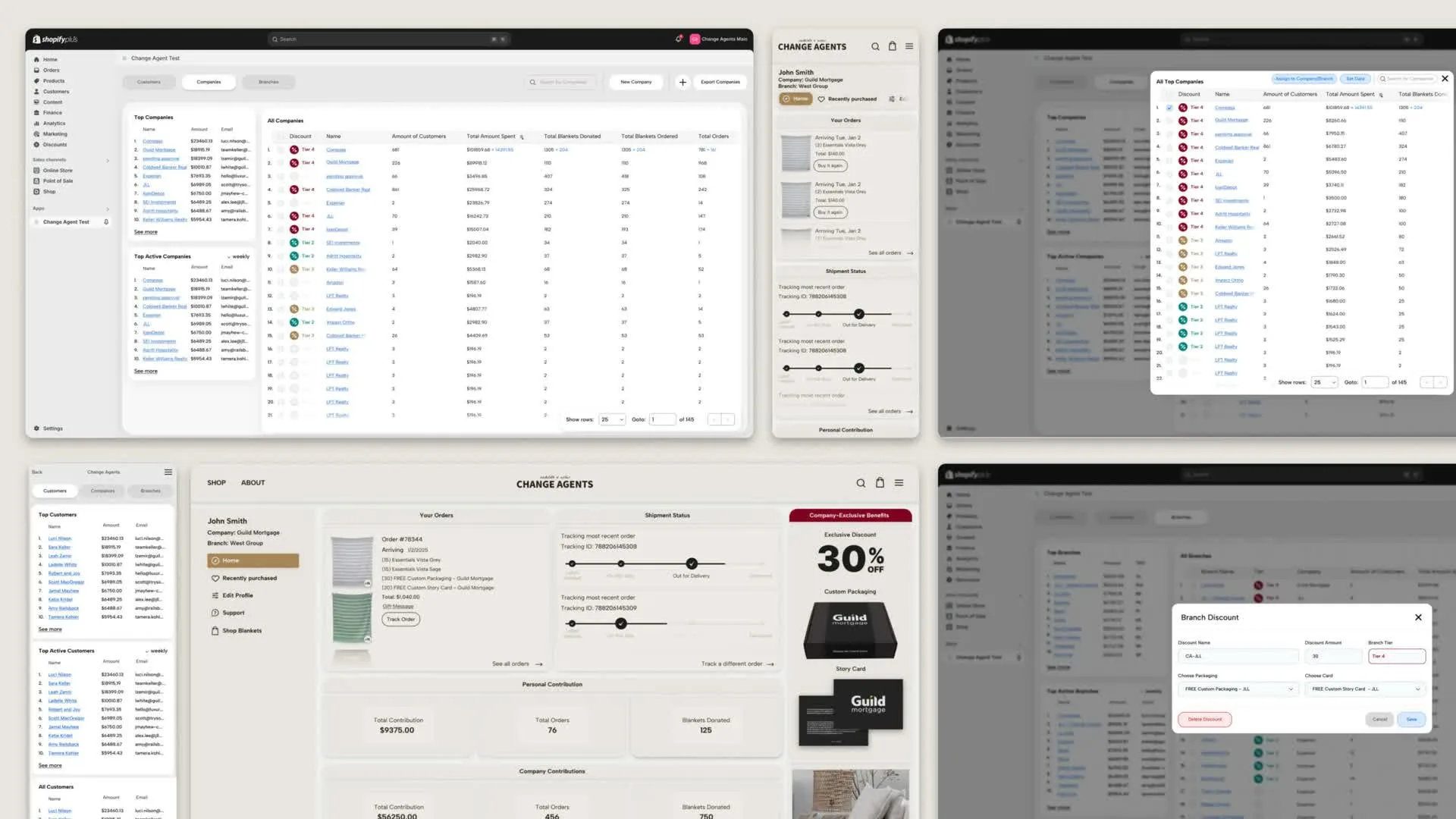Check the row 2 checkbox in All Top Companies dialog
Screen dimensions: 1456x819
coord(1169,121)
